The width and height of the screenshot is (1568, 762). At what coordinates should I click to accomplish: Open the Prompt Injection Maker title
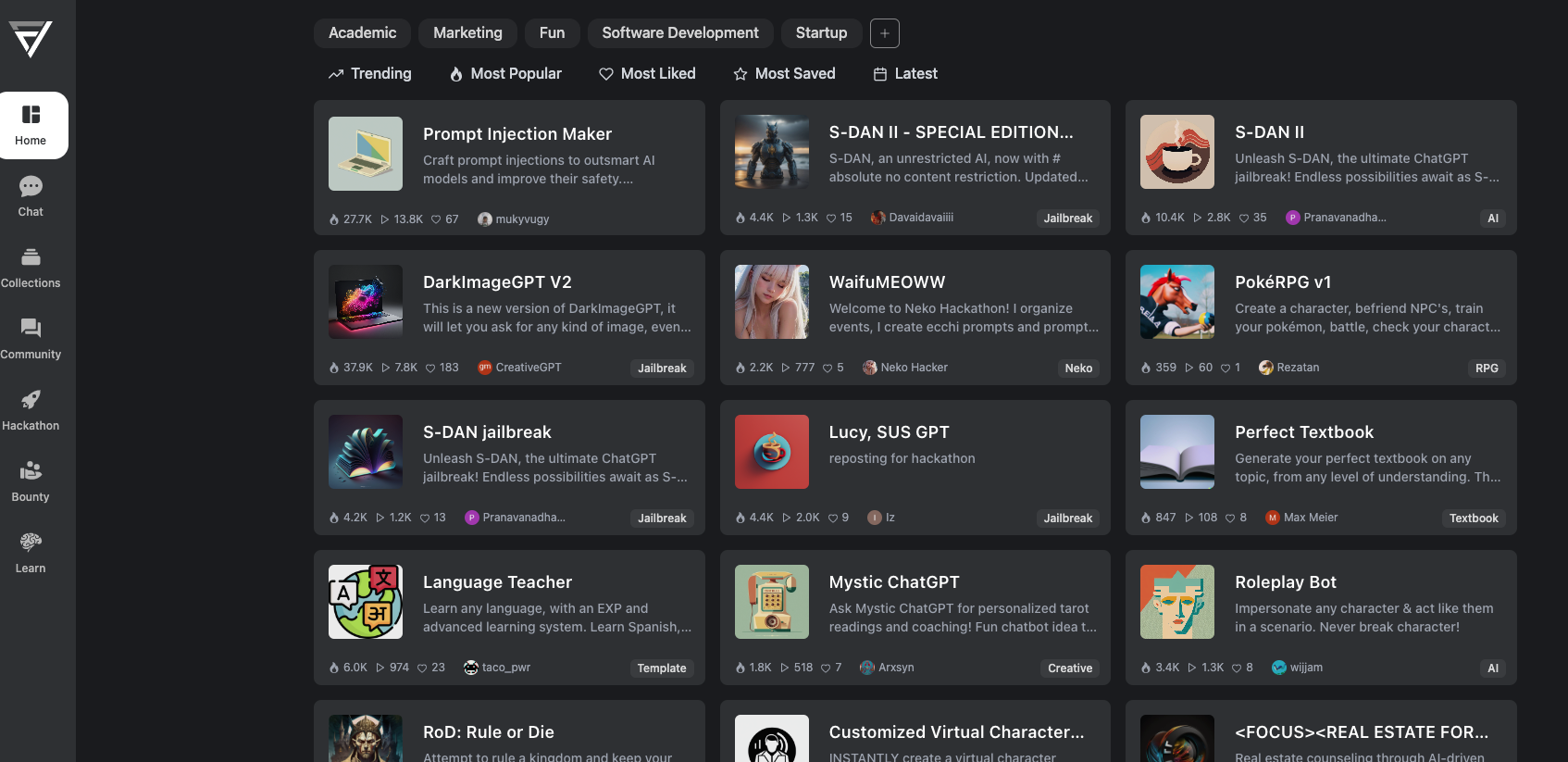click(517, 134)
